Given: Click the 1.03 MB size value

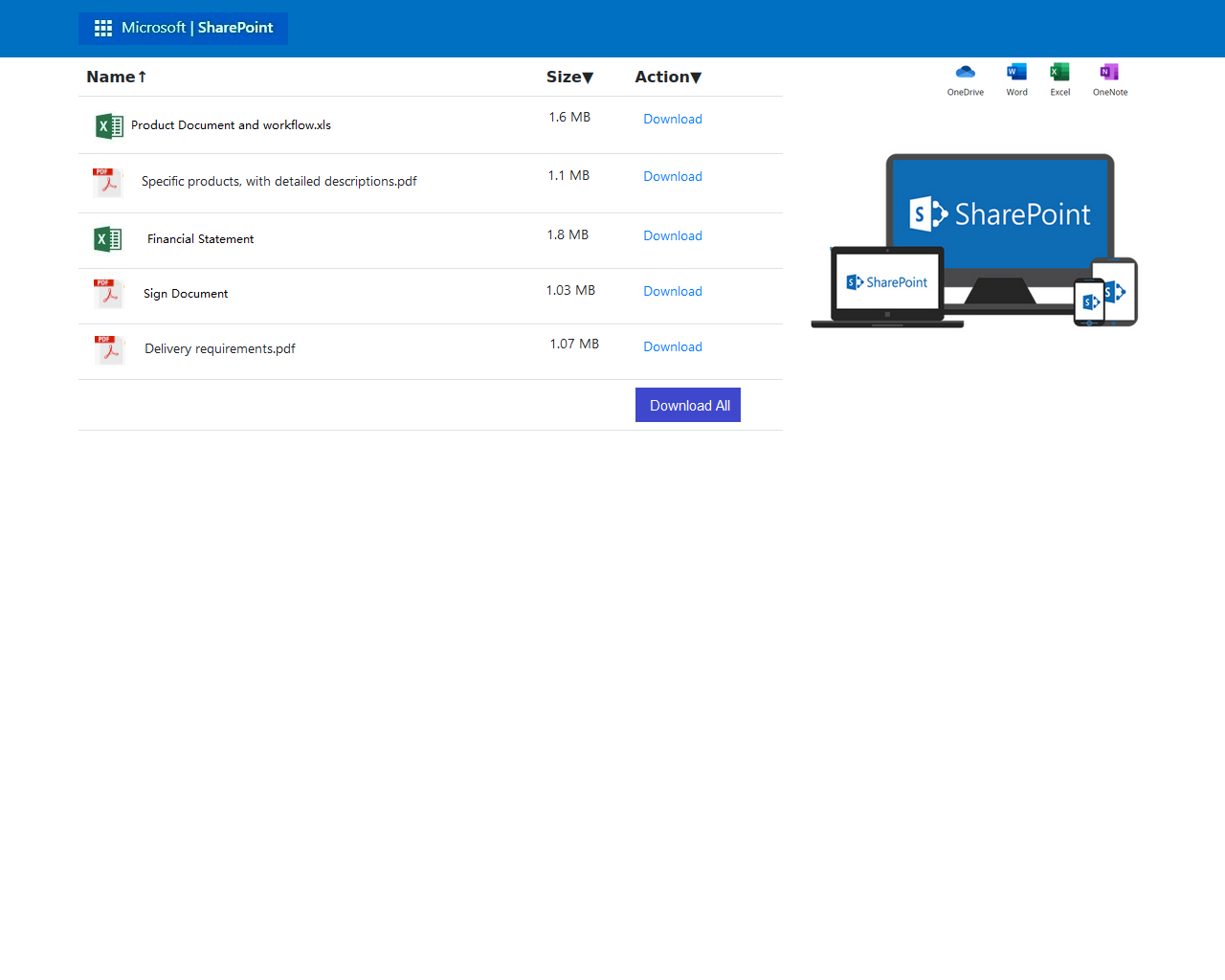Looking at the screenshot, I should coord(570,290).
